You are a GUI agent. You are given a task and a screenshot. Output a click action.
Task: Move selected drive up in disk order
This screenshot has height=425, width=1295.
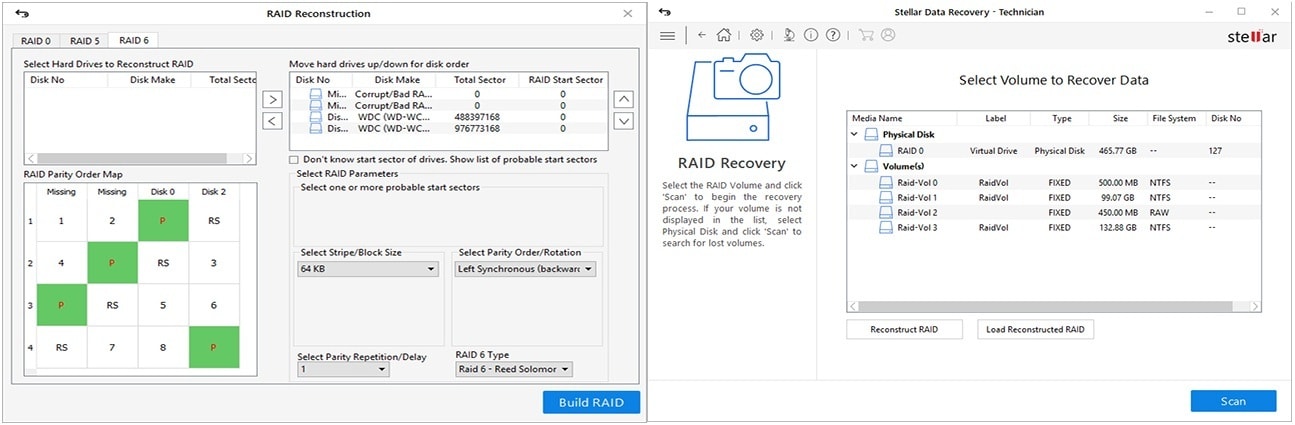(623, 99)
